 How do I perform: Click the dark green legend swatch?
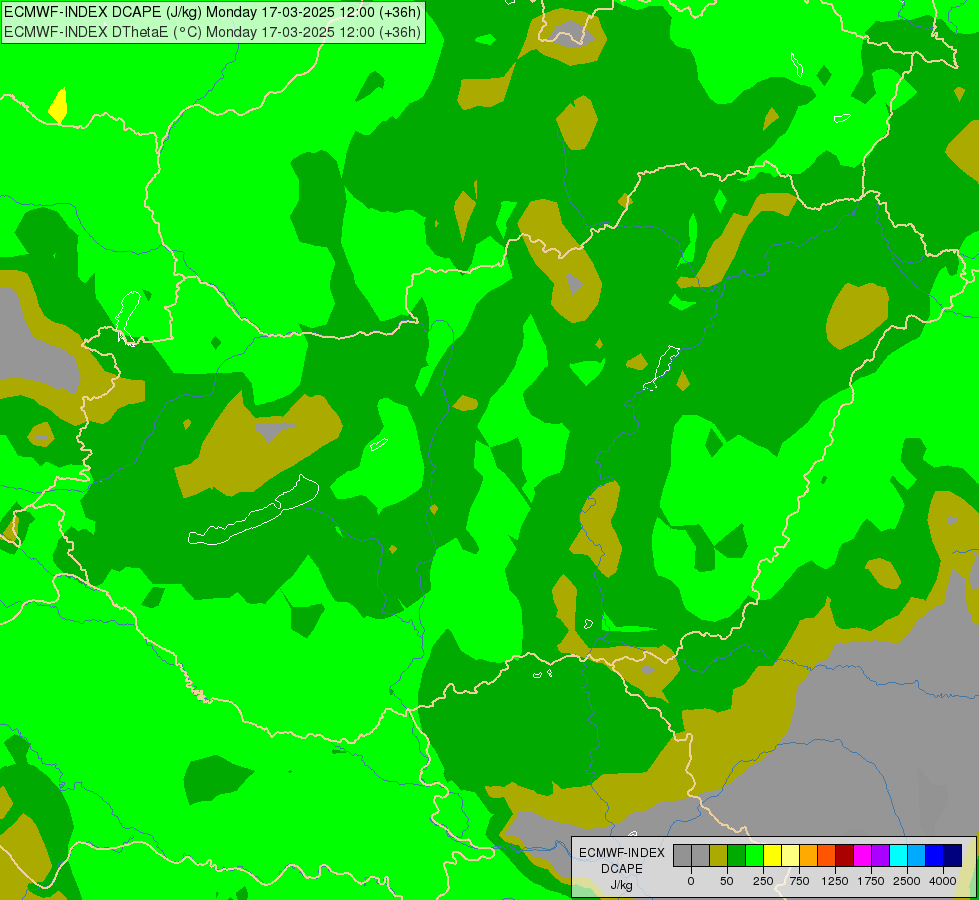click(x=736, y=856)
